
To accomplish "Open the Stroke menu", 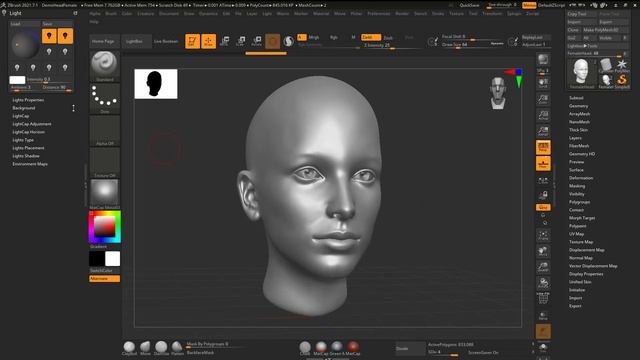I will click(x=438, y=13).
